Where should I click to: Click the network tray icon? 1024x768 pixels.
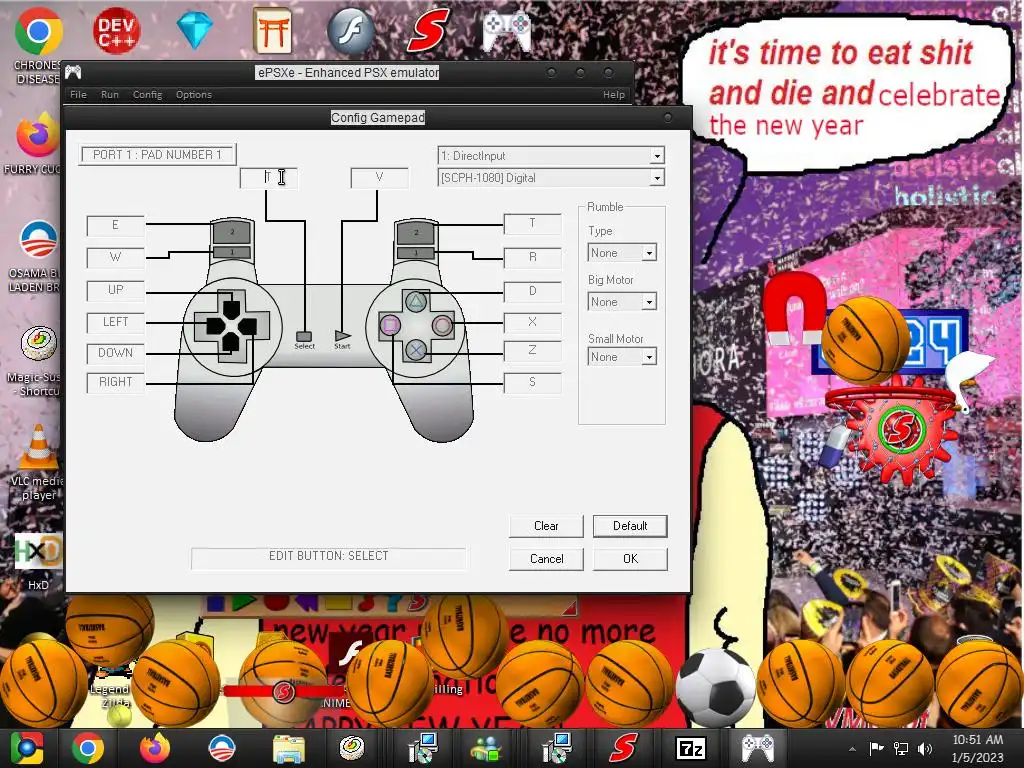pos(901,748)
